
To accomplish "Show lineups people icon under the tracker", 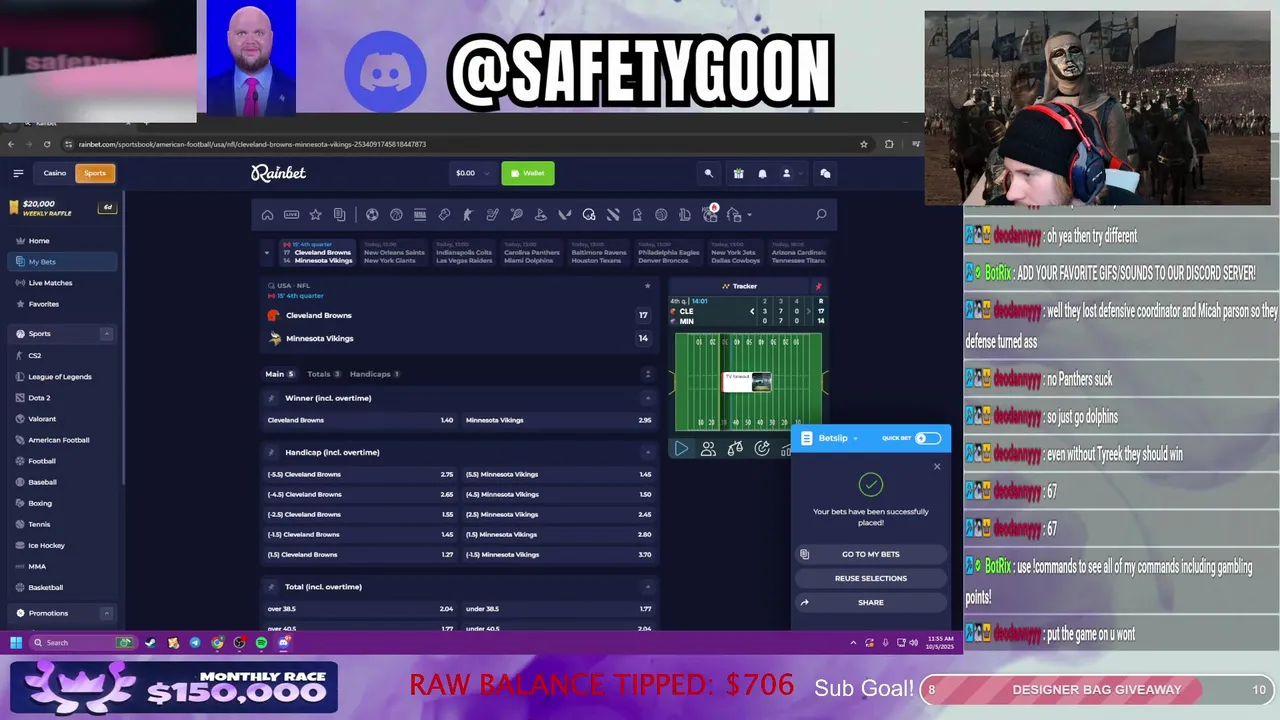I will 708,449.
